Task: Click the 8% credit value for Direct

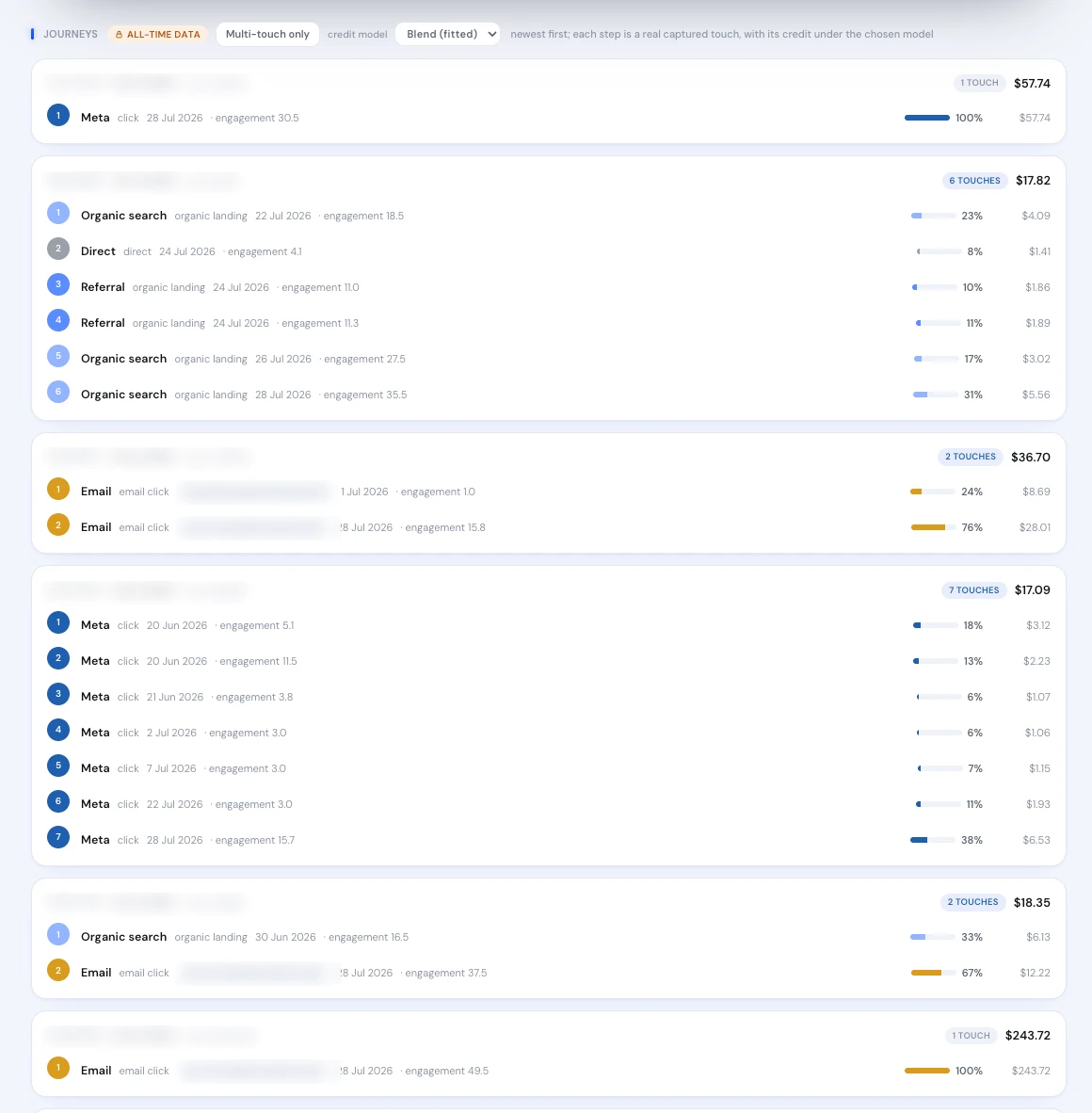Action: click(x=975, y=251)
